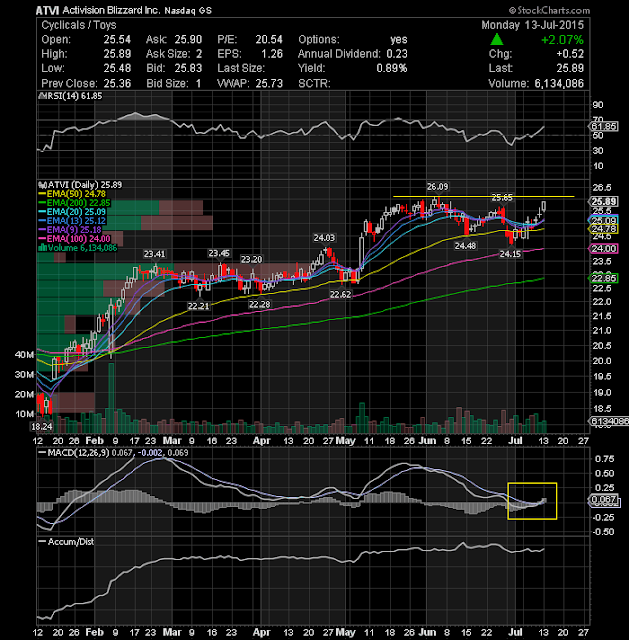Click the '40M' volume scale label
The height and width of the screenshot is (640, 629).
tap(24, 354)
